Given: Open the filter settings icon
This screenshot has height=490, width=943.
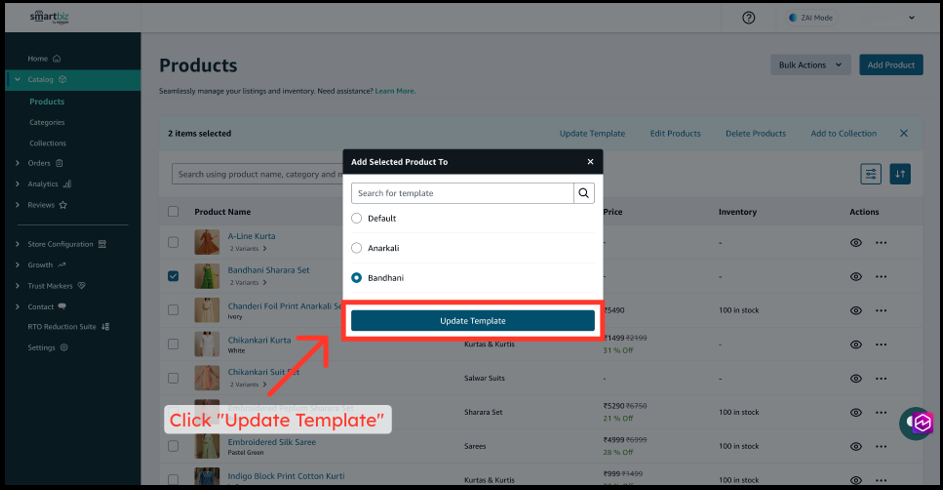Looking at the screenshot, I should tap(871, 174).
